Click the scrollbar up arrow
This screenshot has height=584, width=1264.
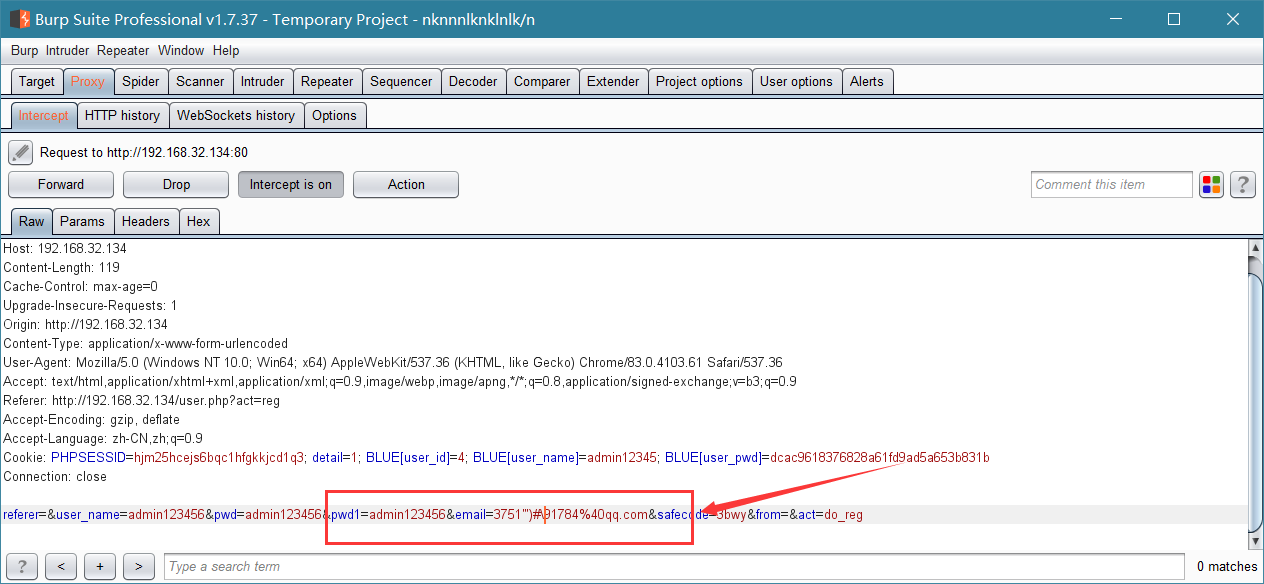click(1256, 247)
